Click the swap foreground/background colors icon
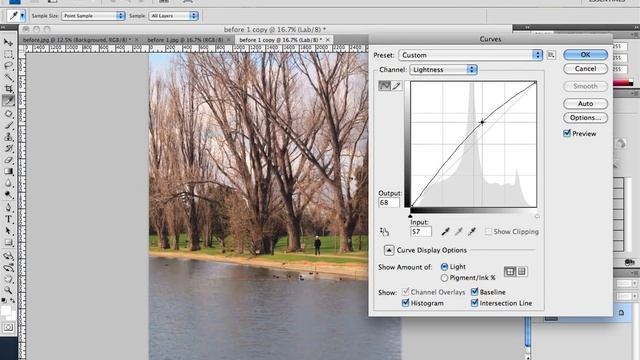 (12, 300)
